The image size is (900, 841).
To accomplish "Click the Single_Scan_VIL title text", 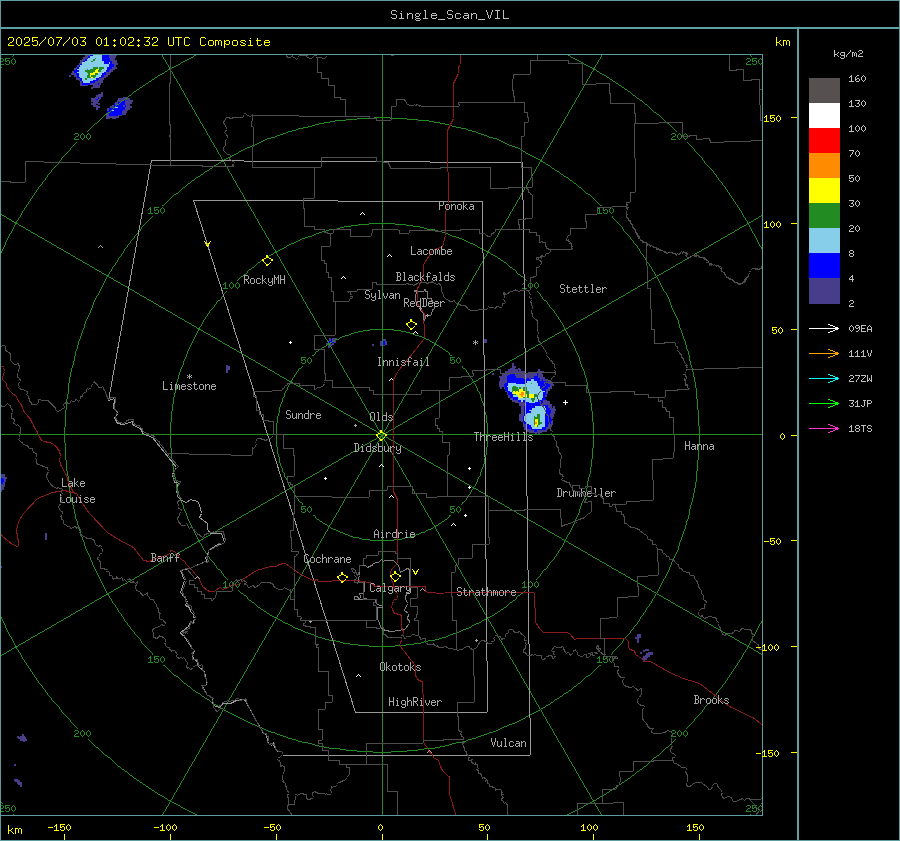I will pyautogui.click(x=449, y=15).
